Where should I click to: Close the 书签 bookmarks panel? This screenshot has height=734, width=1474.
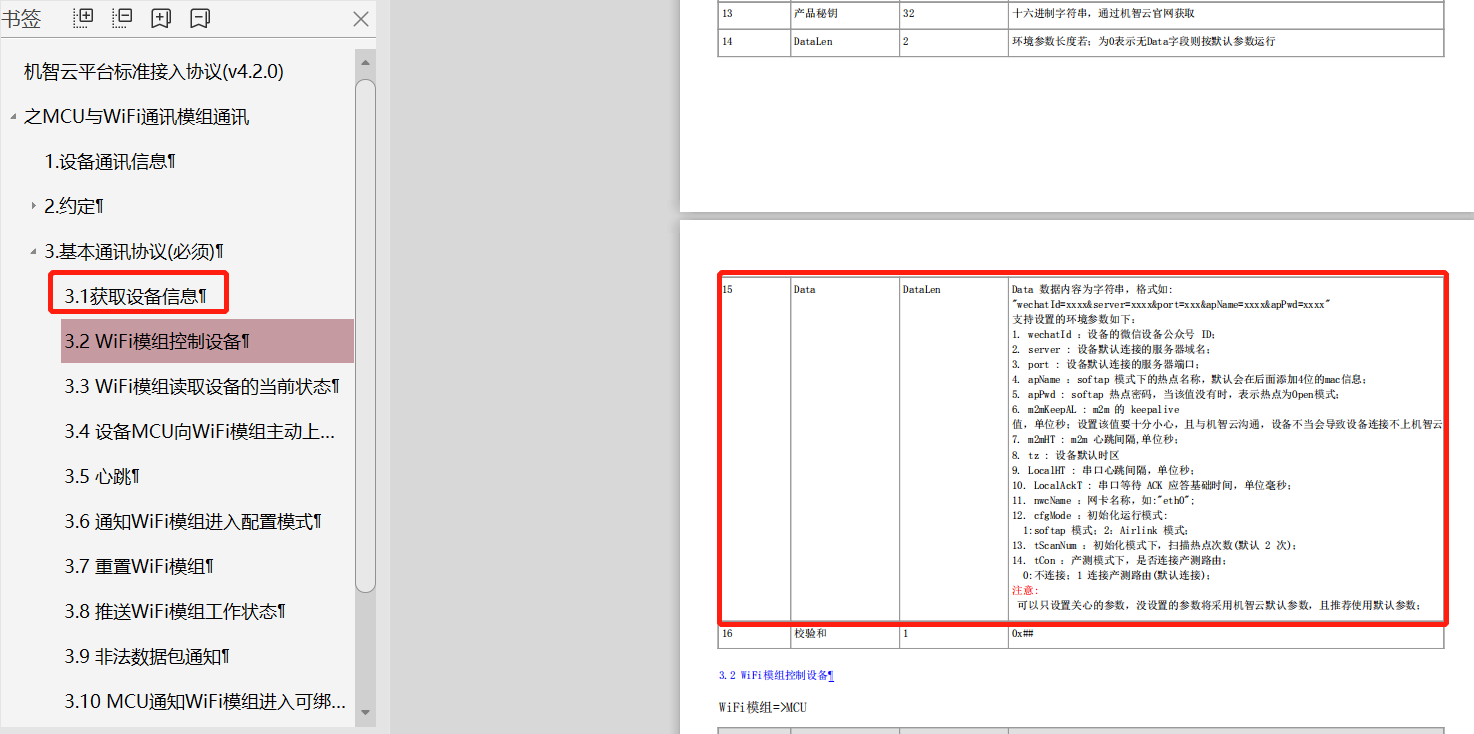point(360,18)
